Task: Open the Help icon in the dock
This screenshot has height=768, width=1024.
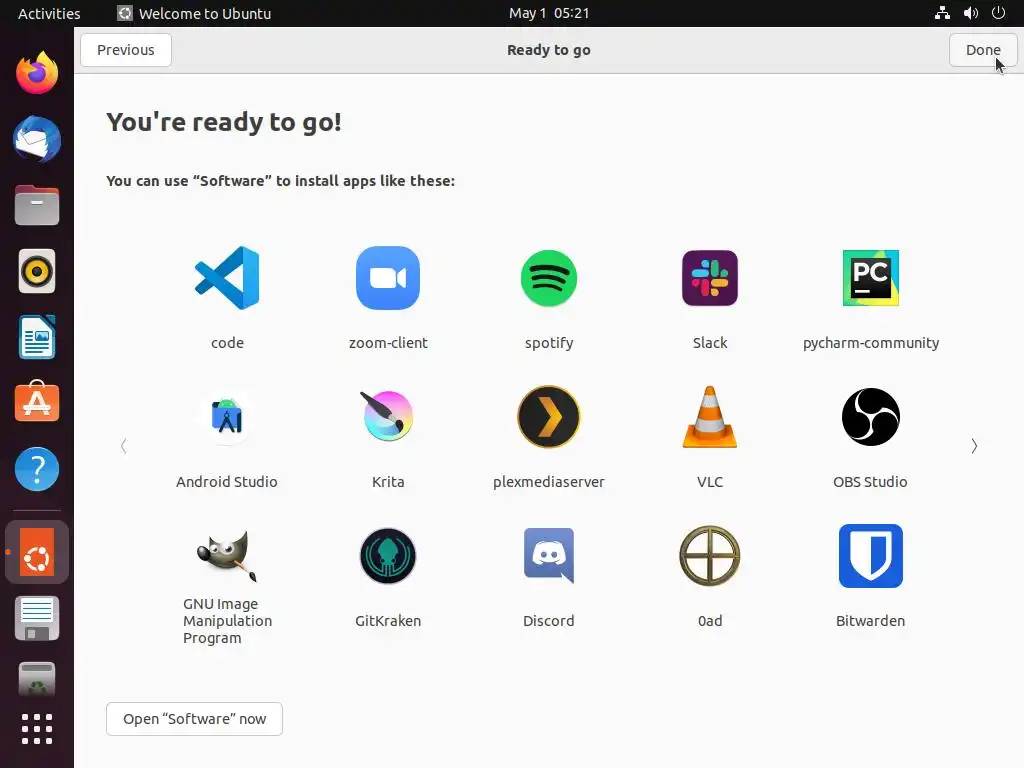Action: point(37,469)
